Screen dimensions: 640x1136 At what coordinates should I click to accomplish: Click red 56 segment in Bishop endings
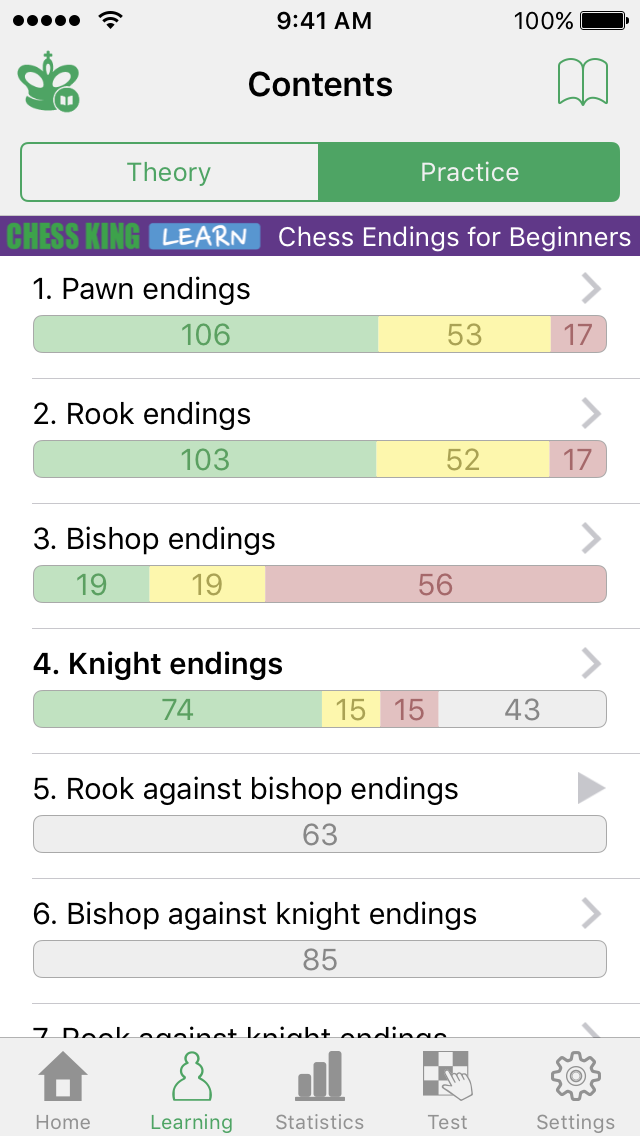(435, 584)
